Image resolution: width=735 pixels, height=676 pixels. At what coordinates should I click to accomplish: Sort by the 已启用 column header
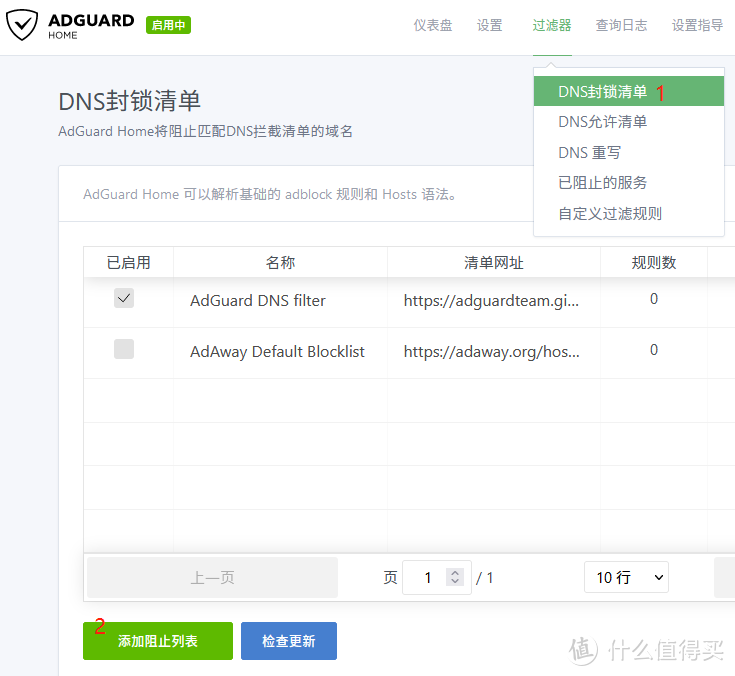point(128,263)
